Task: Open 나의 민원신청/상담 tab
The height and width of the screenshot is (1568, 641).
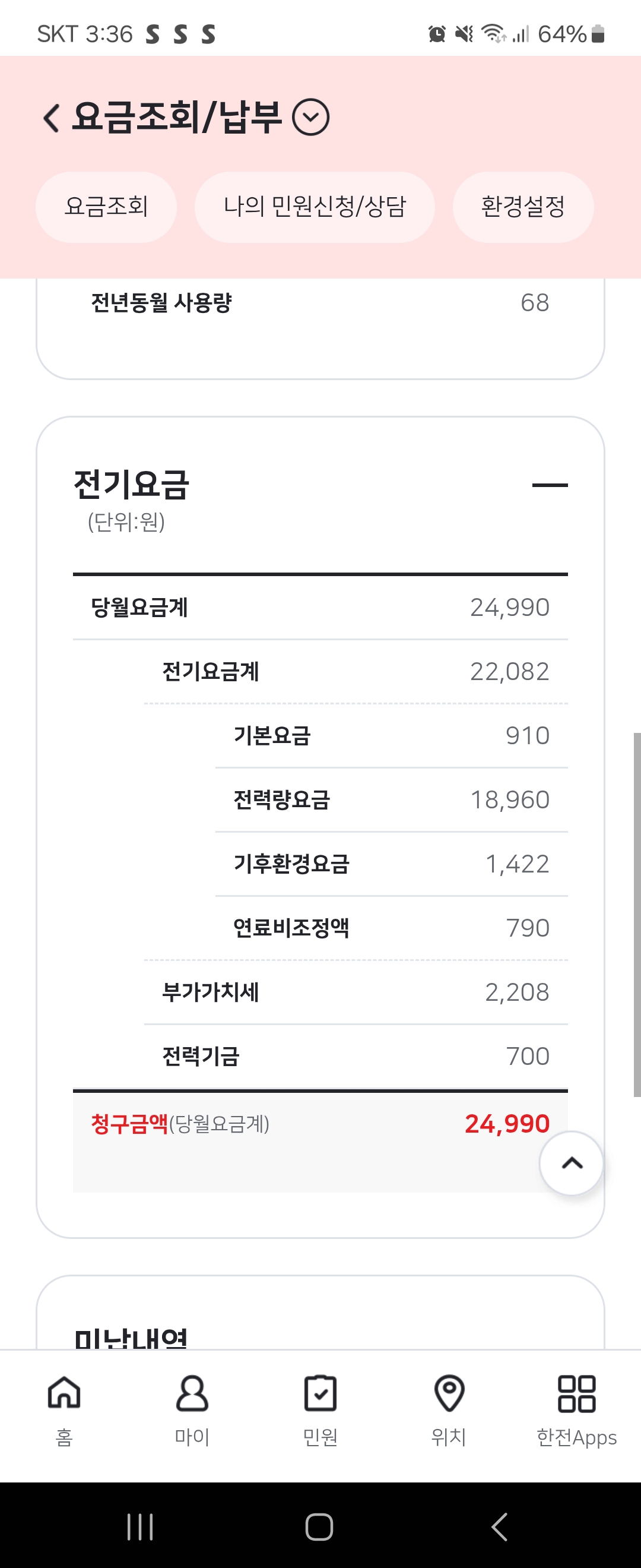Action: pos(315,207)
